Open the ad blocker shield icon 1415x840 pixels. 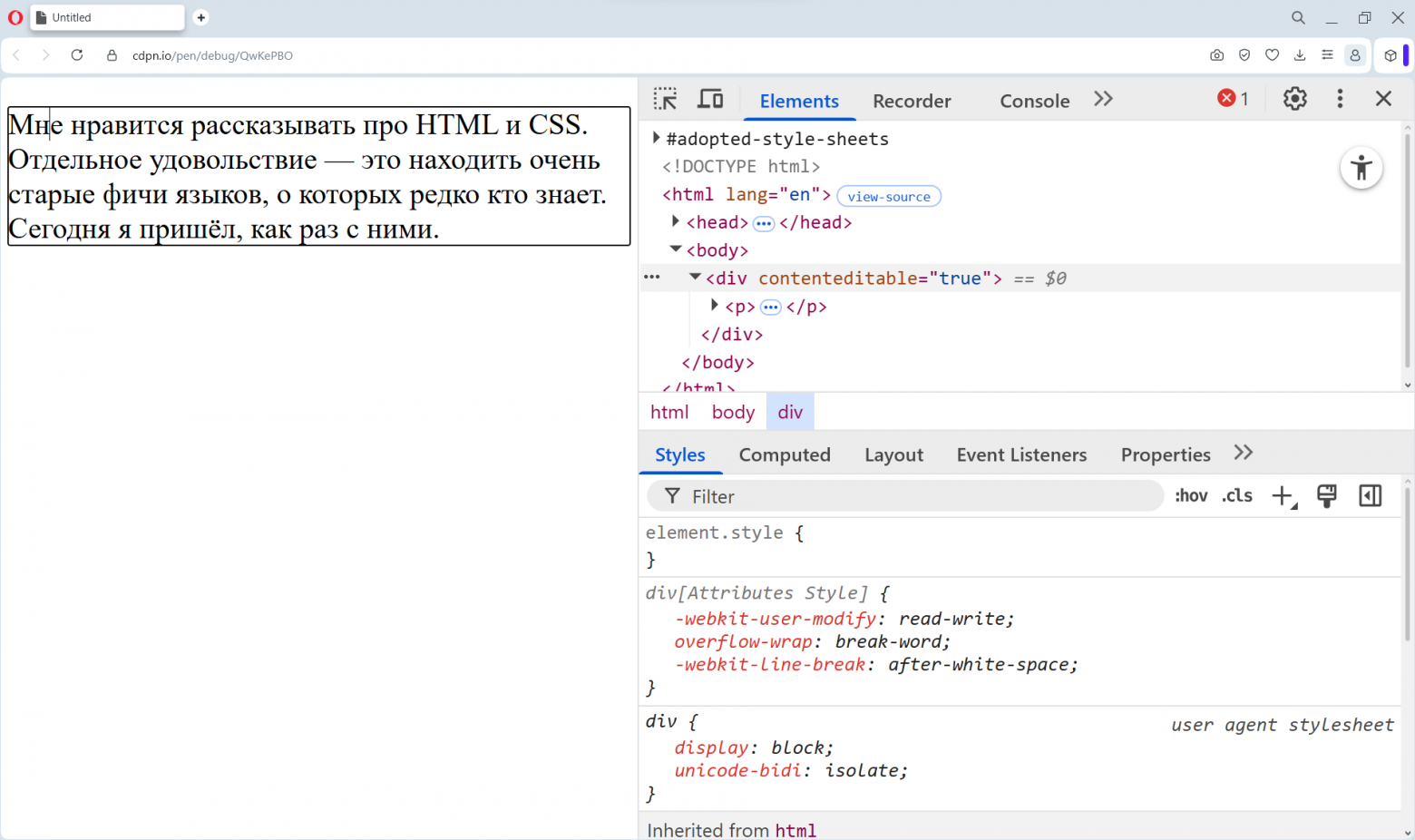(1244, 55)
